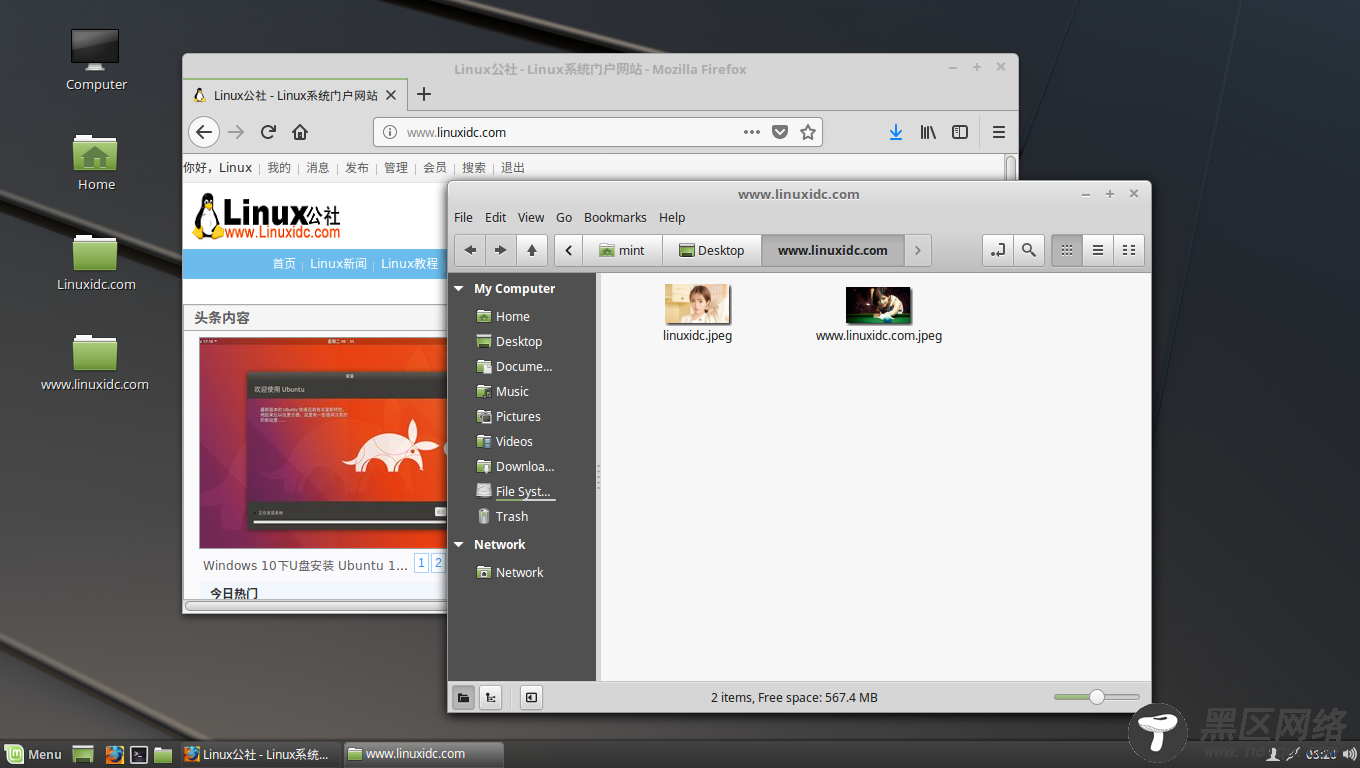Select the linuxidc.jpeg thumbnail

click(x=698, y=304)
